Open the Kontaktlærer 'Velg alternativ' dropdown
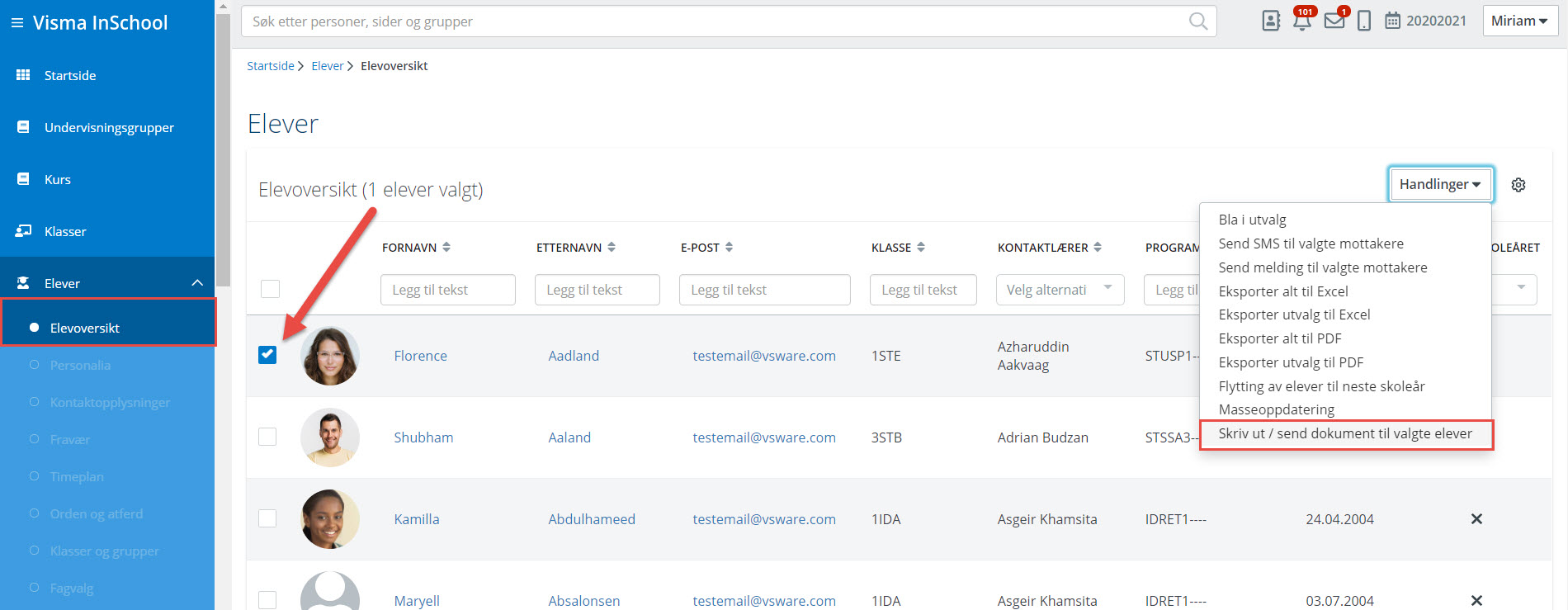The width and height of the screenshot is (1568, 610). tap(1059, 290)
